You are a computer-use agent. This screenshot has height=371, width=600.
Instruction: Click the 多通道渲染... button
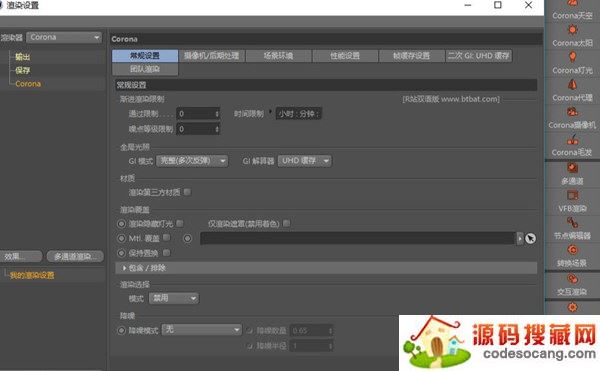point(75,256)
